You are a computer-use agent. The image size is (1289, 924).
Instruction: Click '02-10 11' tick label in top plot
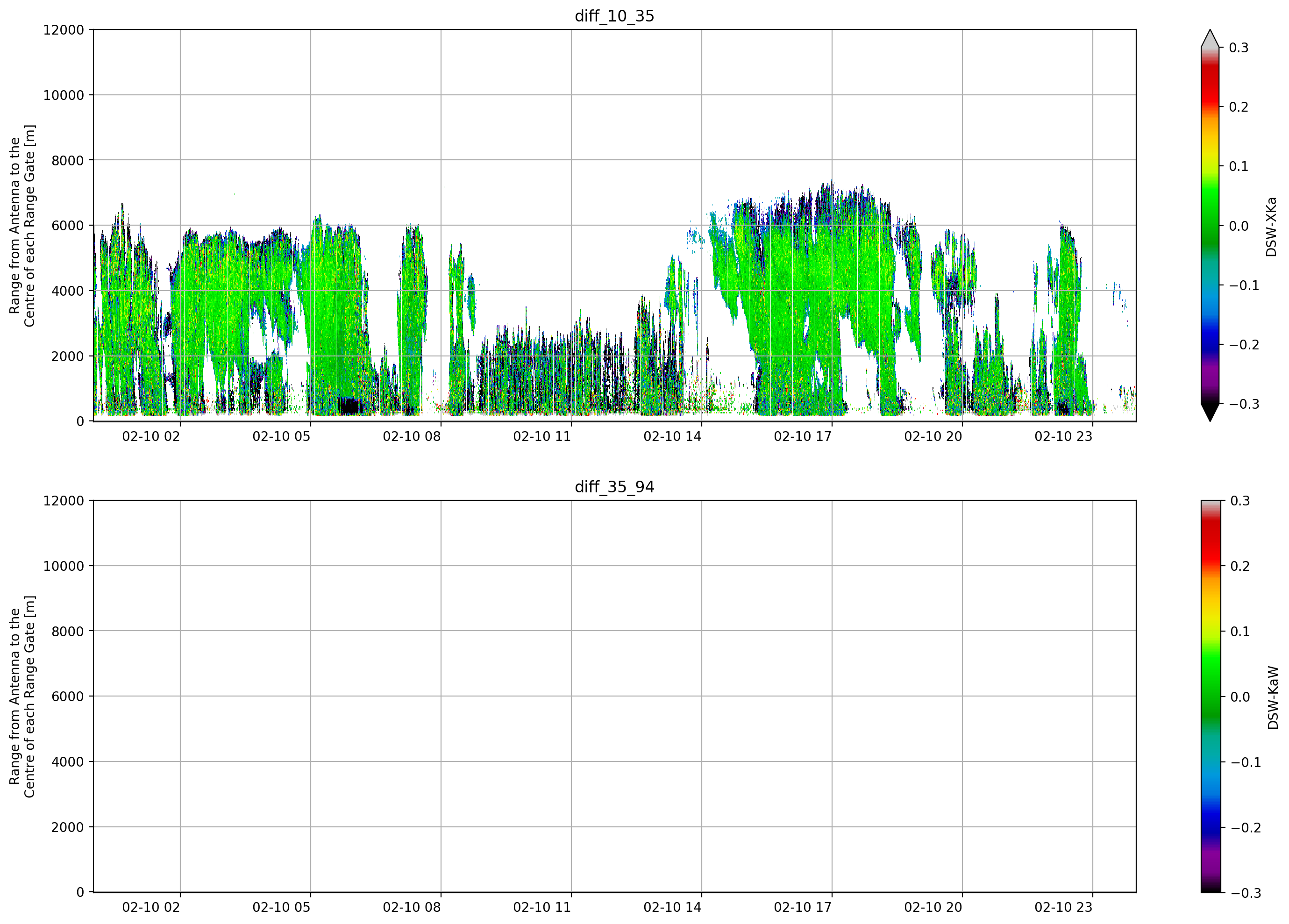coord(542,436)
